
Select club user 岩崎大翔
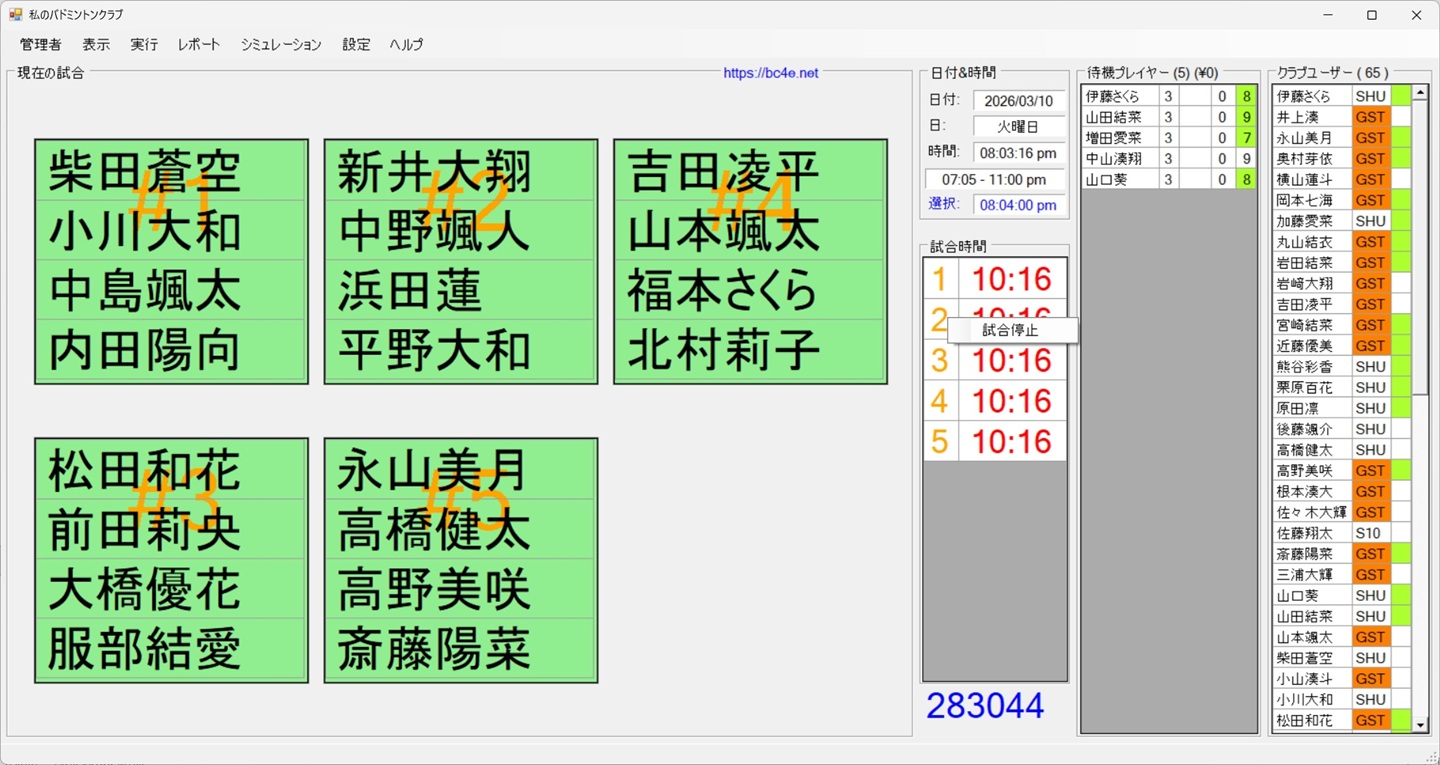[1312, 283]
